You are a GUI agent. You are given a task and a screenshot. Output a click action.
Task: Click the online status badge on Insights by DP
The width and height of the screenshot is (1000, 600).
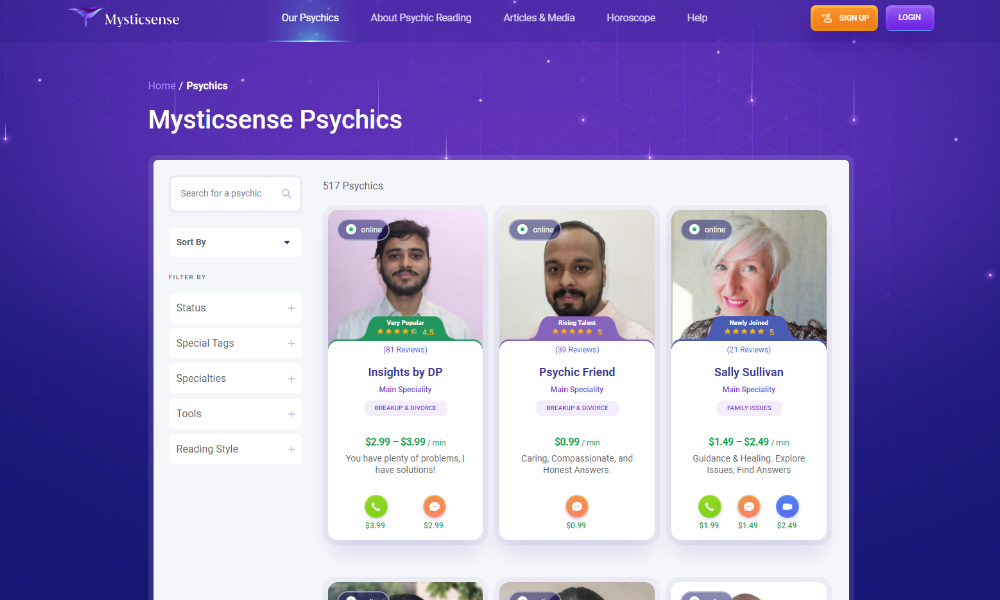tap(364, 230)
